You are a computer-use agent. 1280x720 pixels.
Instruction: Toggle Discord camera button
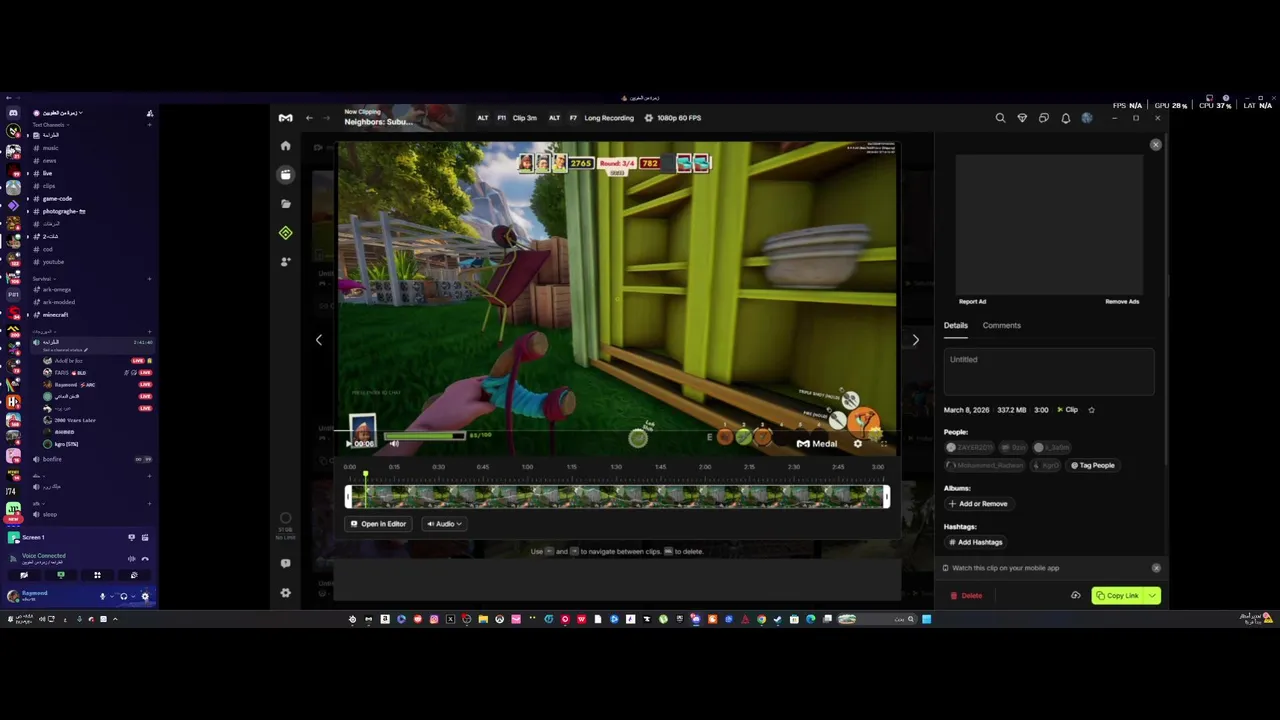24,575
